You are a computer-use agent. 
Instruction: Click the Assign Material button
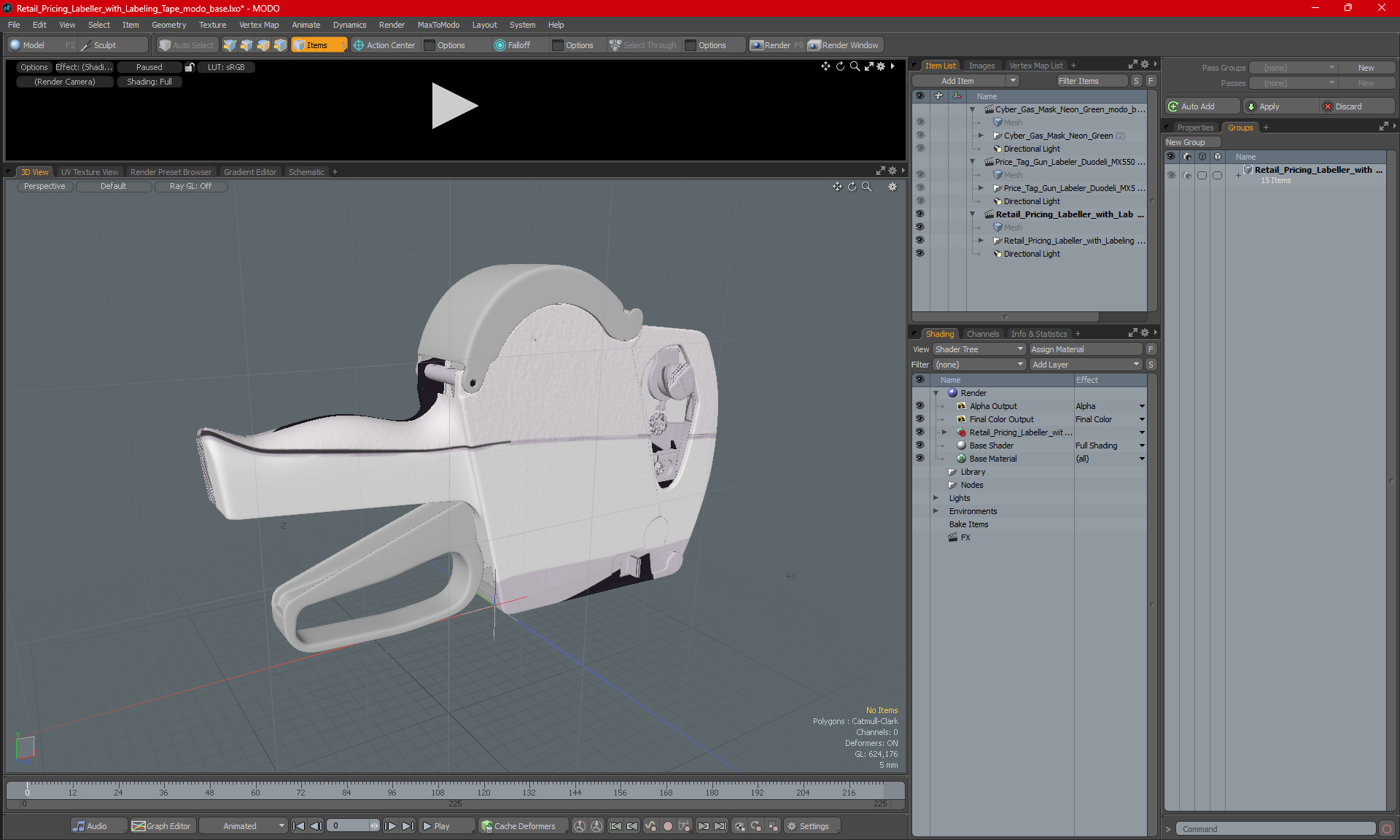[1084, 349]
